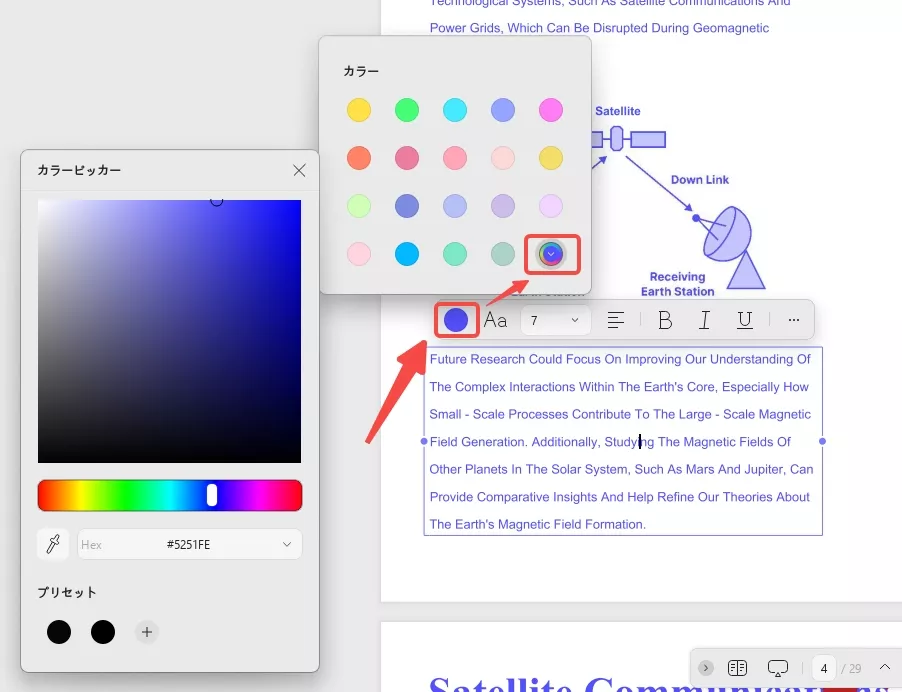This screenshot has width=902, height=692.
Task: Choose the cyan swatch in top row
Action: tap(455, 110)
